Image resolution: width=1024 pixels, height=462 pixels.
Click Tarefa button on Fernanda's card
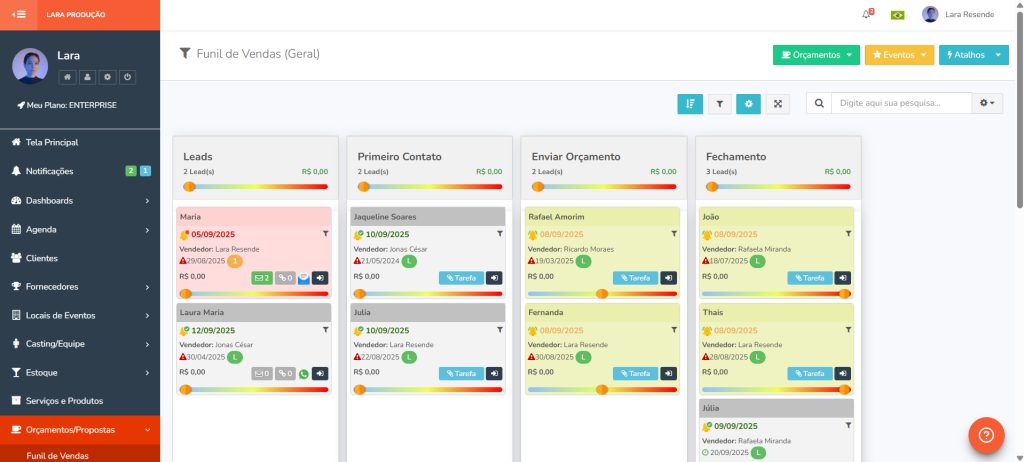click(x=635, y=374)
